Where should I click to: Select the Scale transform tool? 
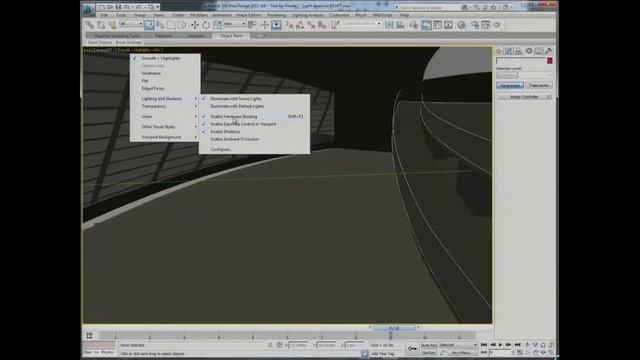217,25
